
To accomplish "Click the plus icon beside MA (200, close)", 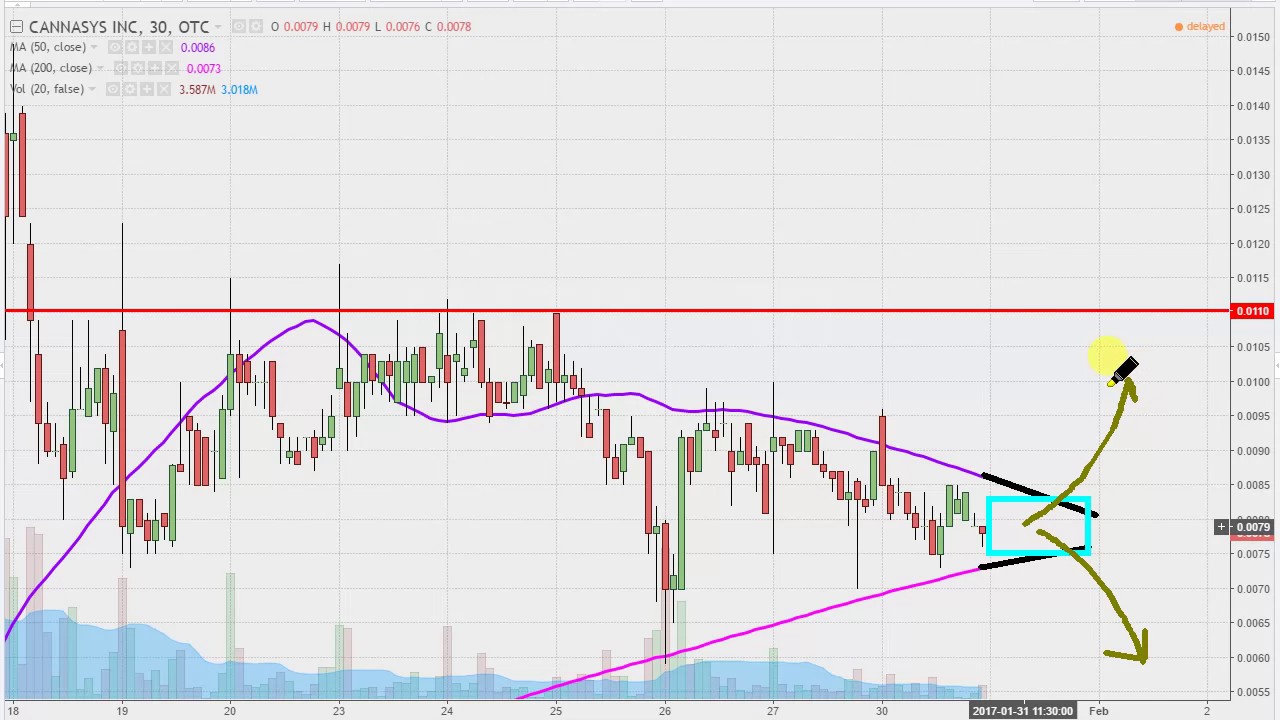I will 155,68.
